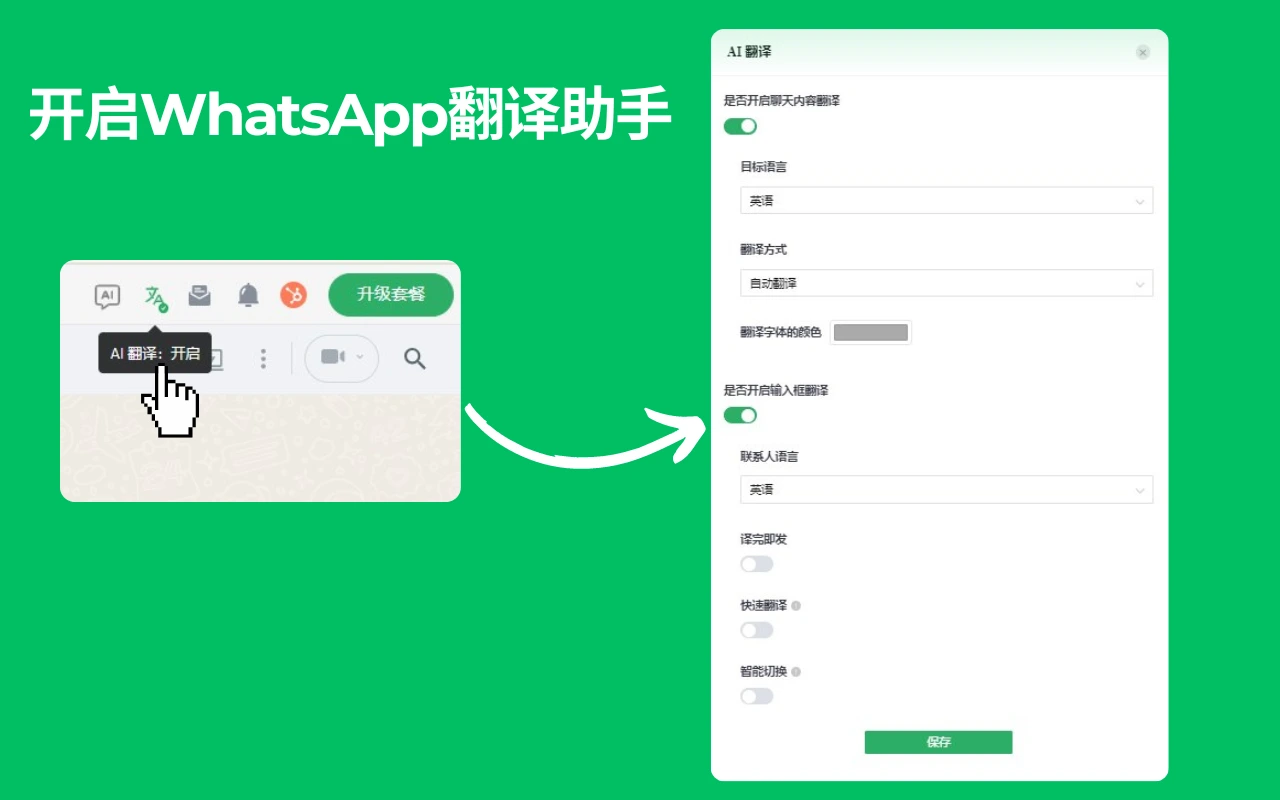Close the AI 翻译 settings dialog
1280x800 pixels.
click(1142, 52)
